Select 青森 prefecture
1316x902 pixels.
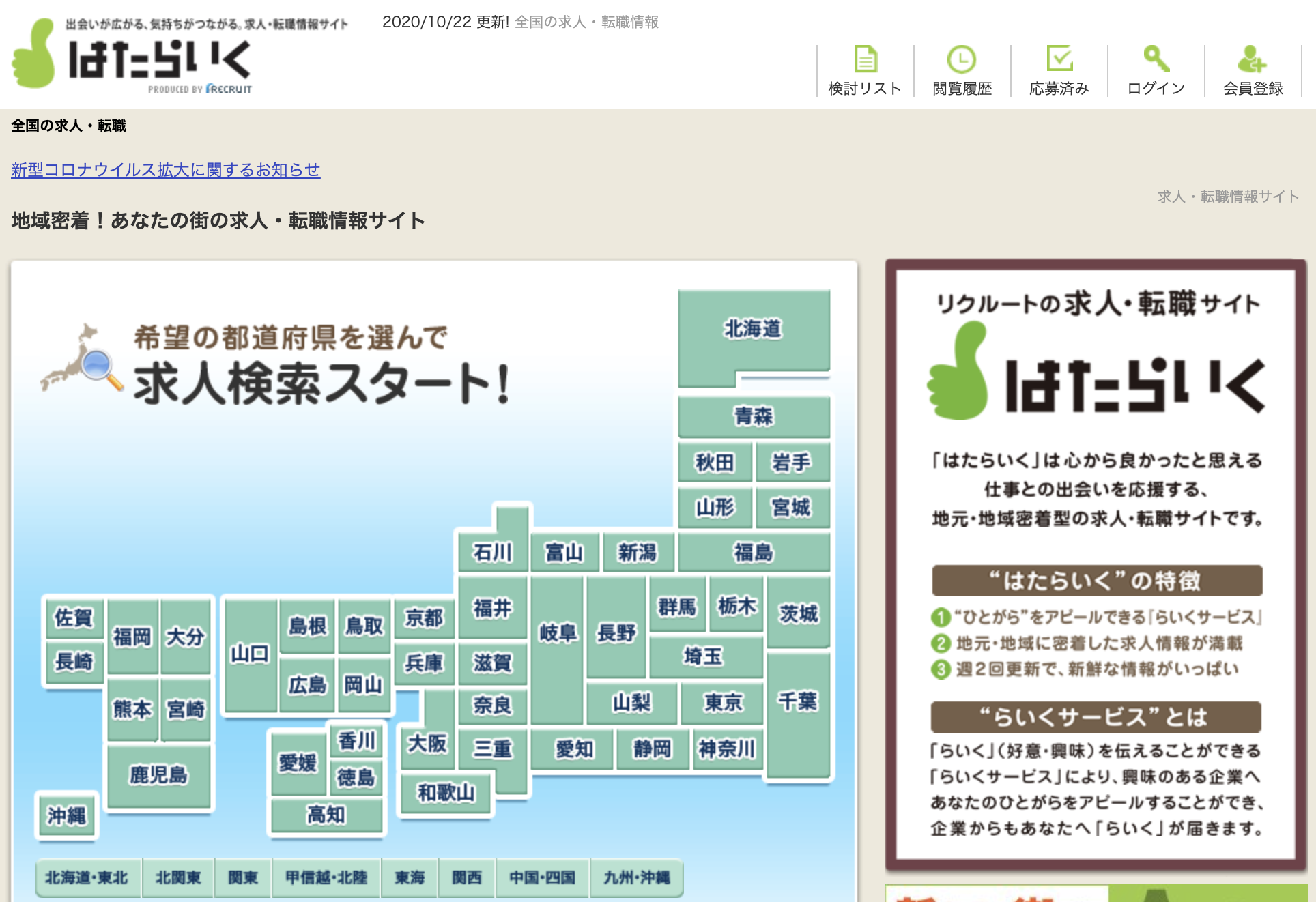pyautogui.click(x=754, y=416)
